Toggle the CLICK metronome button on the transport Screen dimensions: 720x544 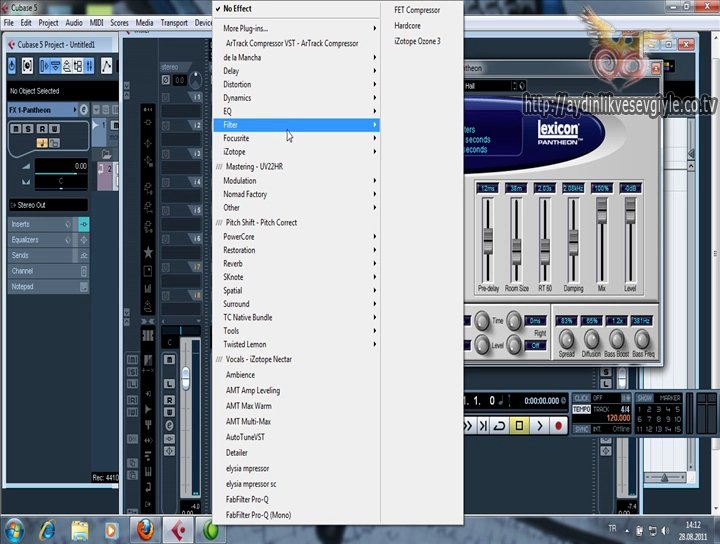tap(581, 398)
